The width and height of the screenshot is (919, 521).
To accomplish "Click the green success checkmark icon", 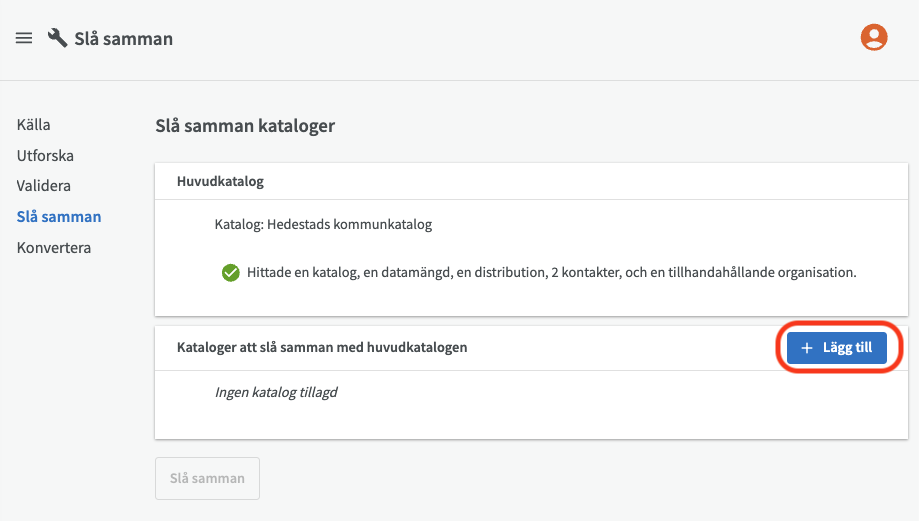I will [230, 272].
